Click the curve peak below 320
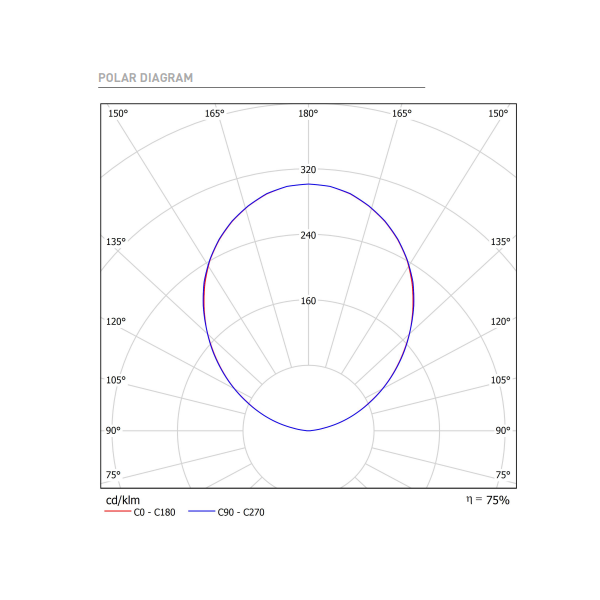600x600 pixels. 308,184
